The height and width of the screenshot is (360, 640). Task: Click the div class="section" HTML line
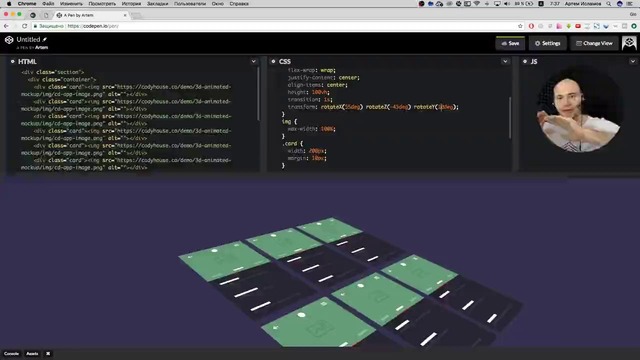[x=53, y=72]
